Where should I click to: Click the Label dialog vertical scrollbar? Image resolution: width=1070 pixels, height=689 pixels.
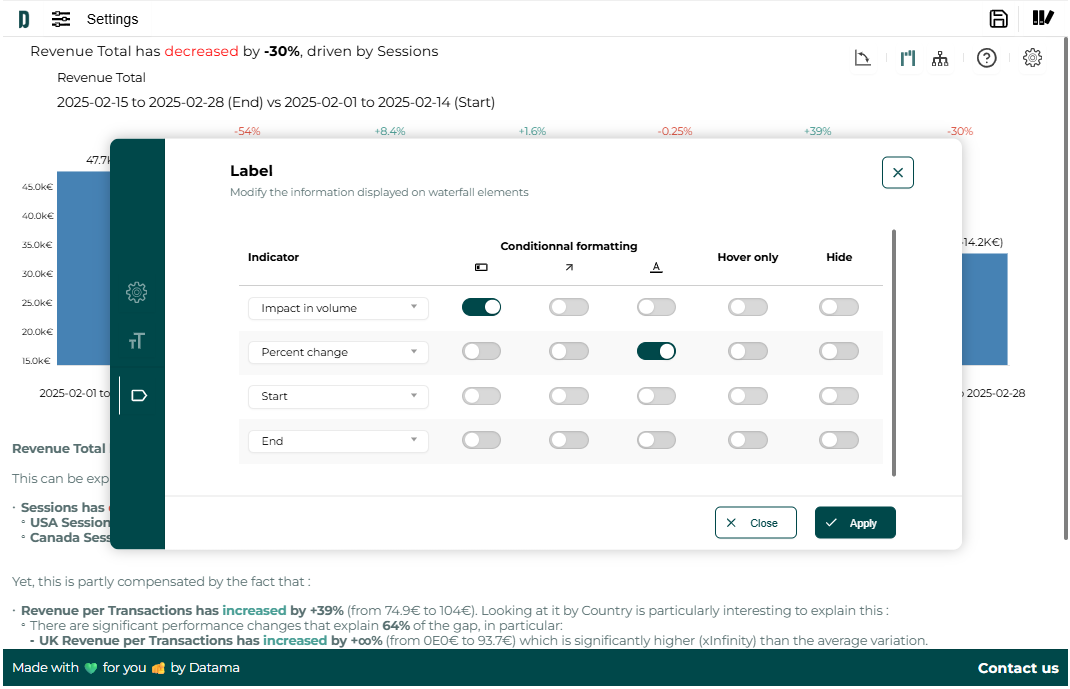(x=893, y=352)
